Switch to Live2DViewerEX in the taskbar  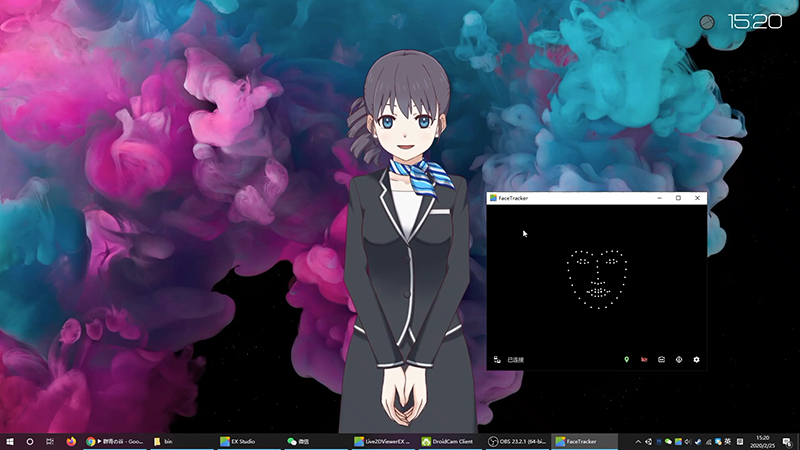click(383, 441)
